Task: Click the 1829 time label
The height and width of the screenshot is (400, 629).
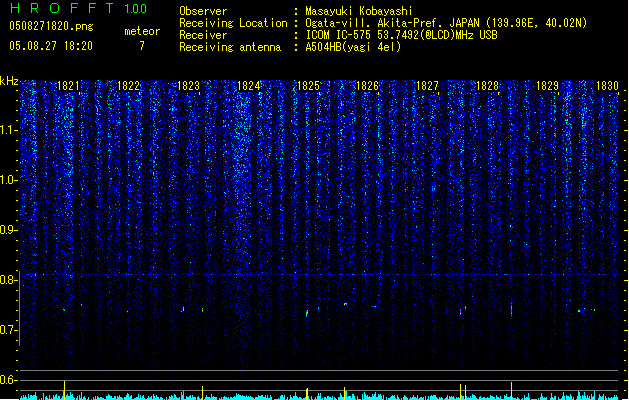Action: [548, 86]
